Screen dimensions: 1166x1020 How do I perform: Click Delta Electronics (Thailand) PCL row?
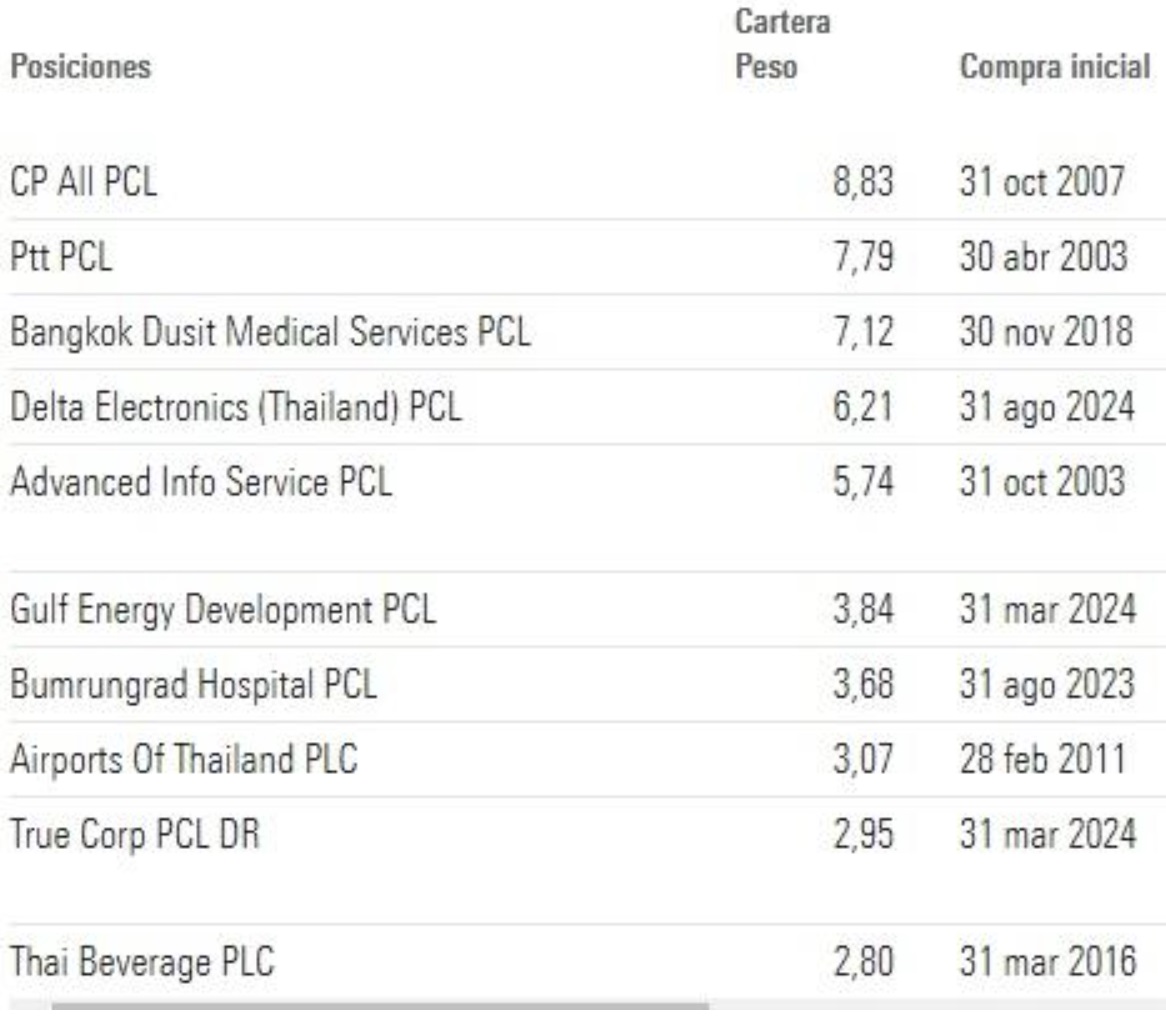tap(235, 408)
